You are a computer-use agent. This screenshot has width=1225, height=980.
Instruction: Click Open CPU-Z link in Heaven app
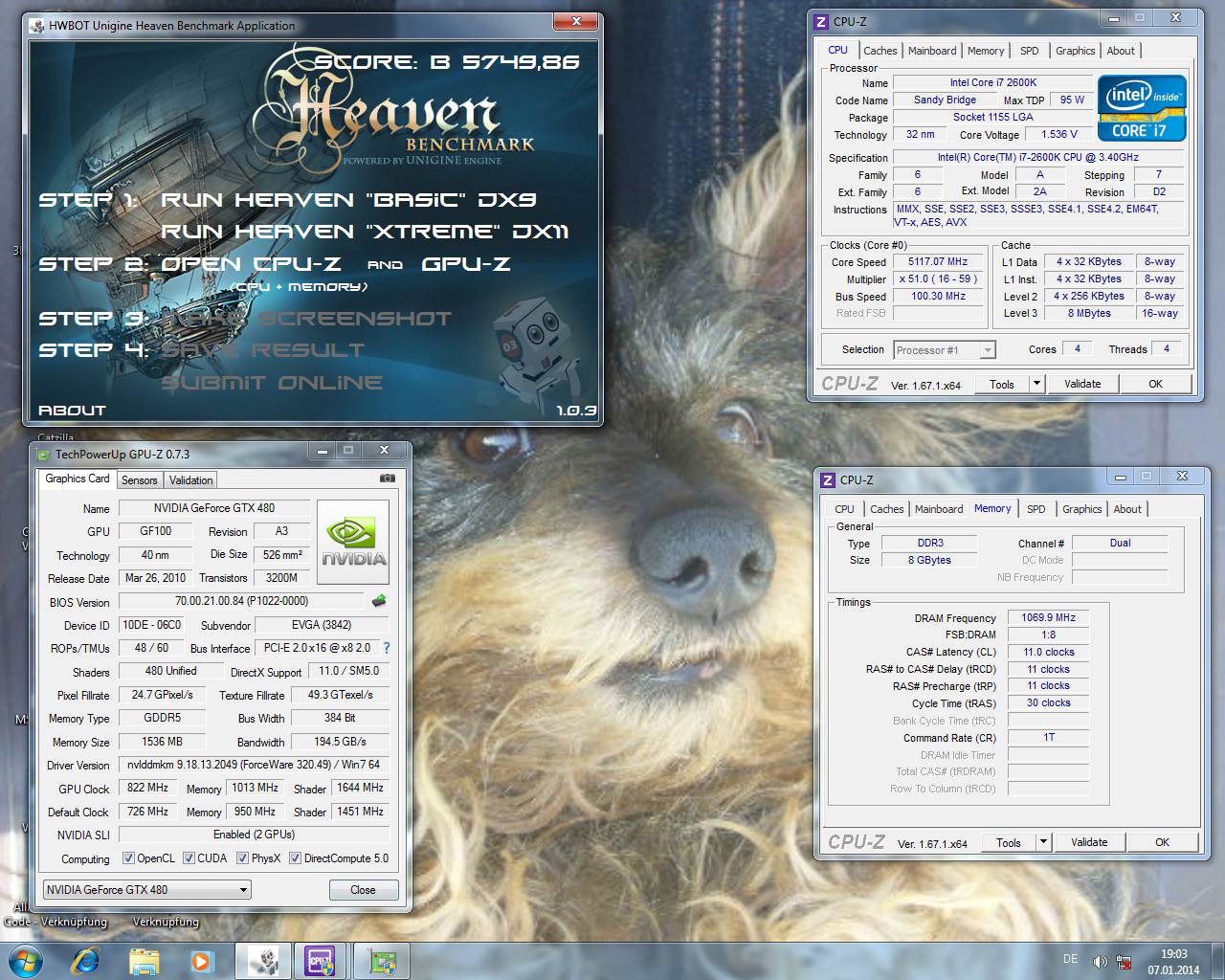click(x=250, y=264)
